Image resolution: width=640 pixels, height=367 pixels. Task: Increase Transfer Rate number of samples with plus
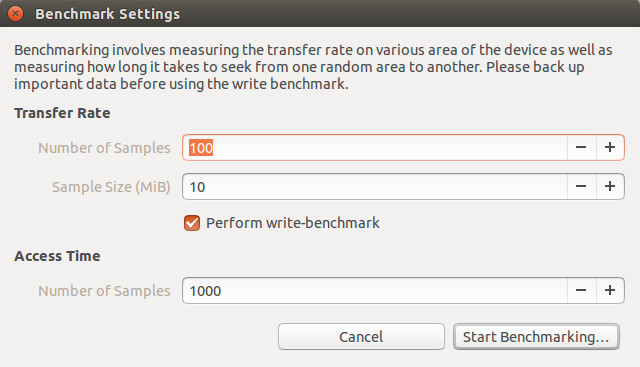610,147
